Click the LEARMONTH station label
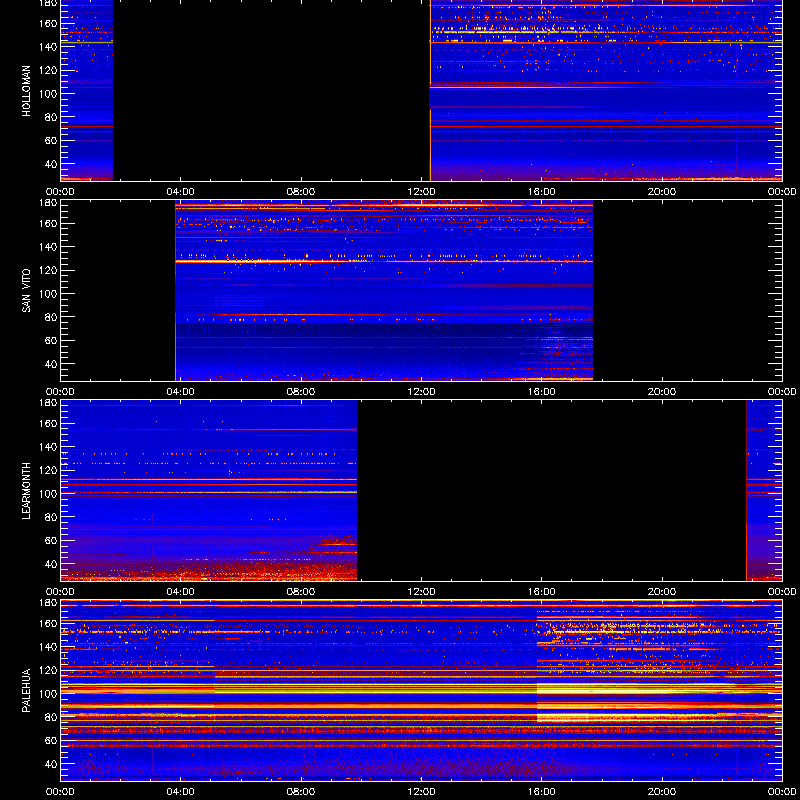Image resolution: width=800 pixels, height=800 pixels. point(27,491)
